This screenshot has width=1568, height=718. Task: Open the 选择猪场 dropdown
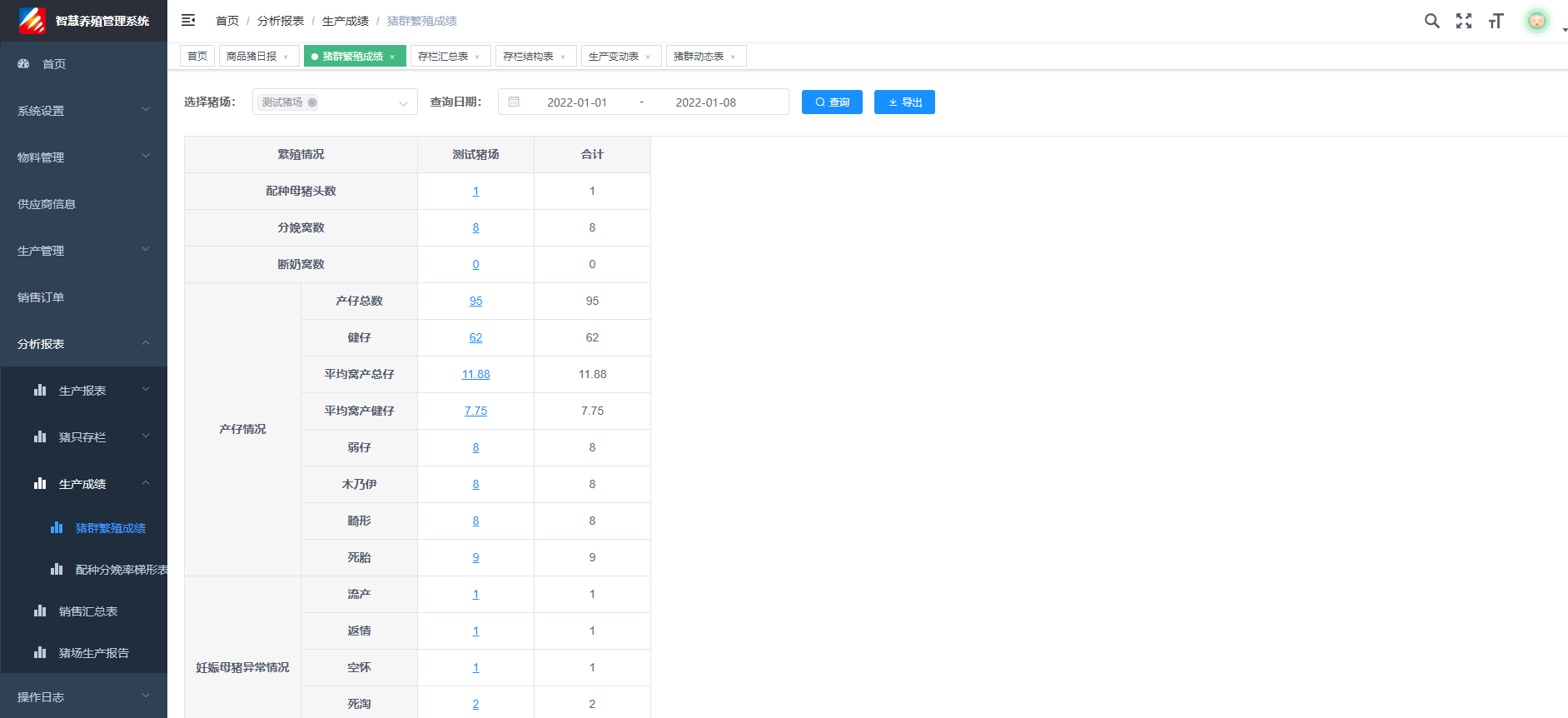point(335,102)
